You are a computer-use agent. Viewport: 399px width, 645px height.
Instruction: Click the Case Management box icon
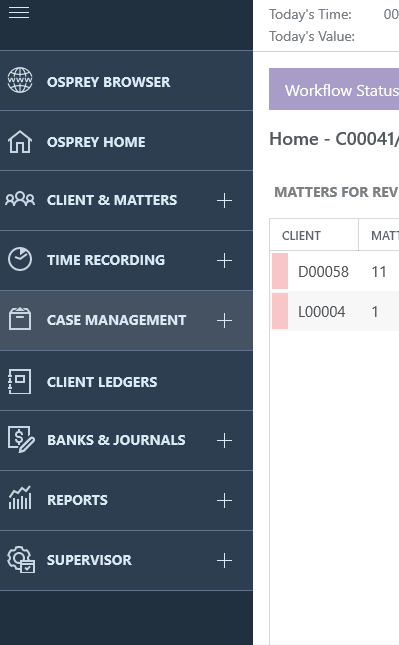pos(20,319)
